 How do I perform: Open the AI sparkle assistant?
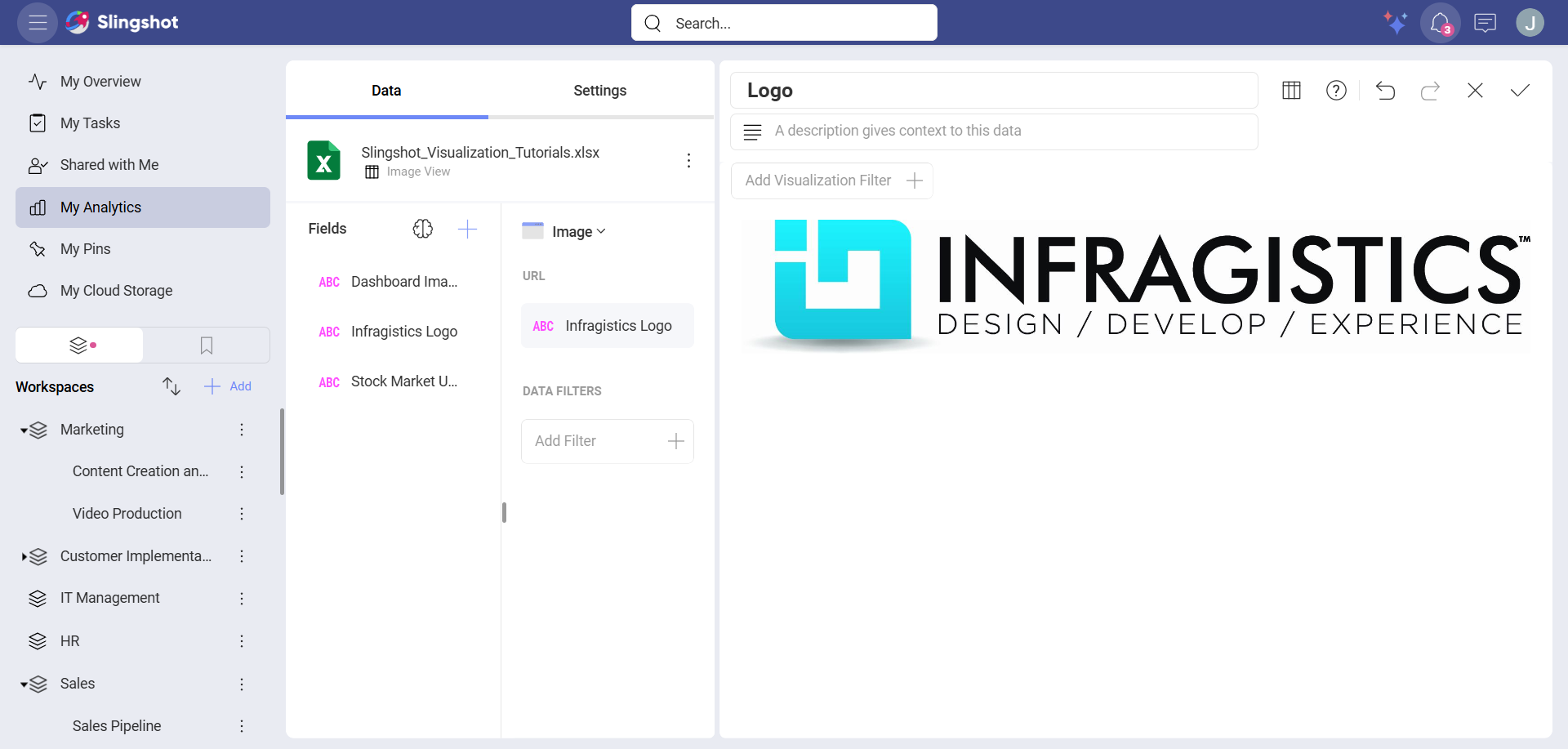[1395, 22]
